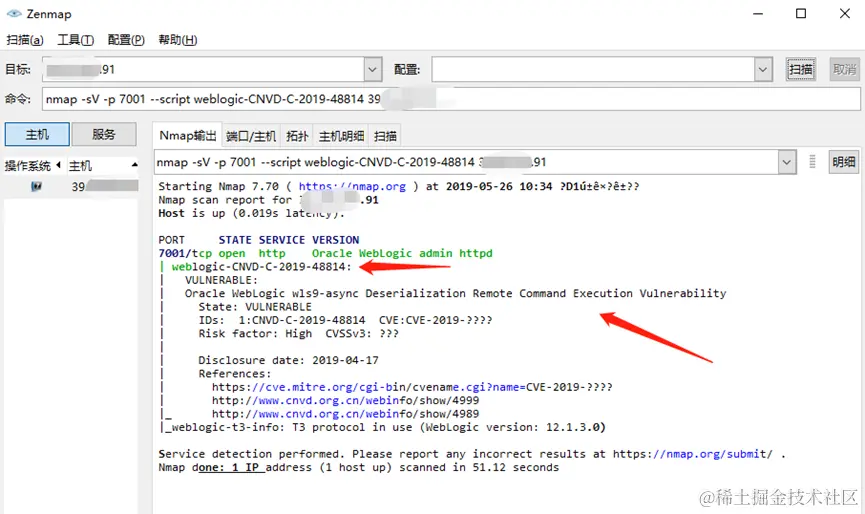Click the 'weblogic-CNVD-C-2019-48814:' script name text
Viewport: 865px width, 514px height.
[261, 267]
